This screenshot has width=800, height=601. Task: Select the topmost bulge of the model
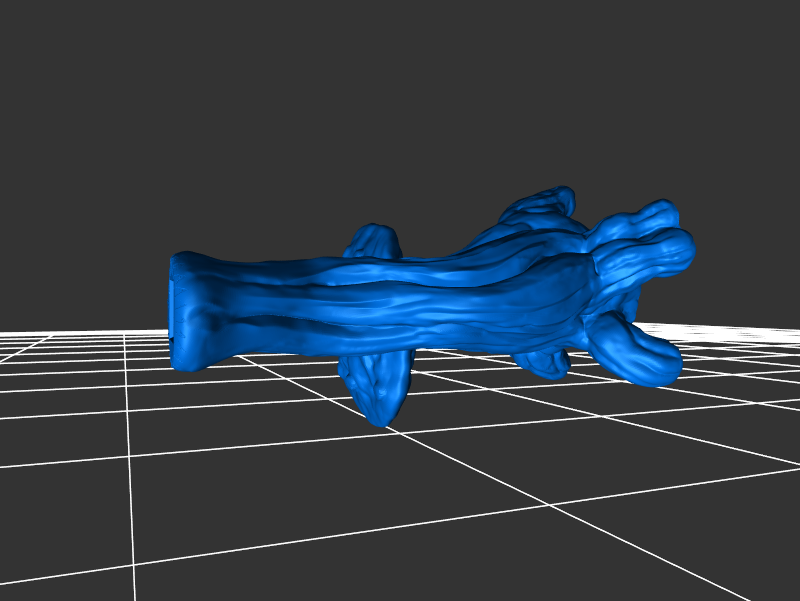[545, 204]
